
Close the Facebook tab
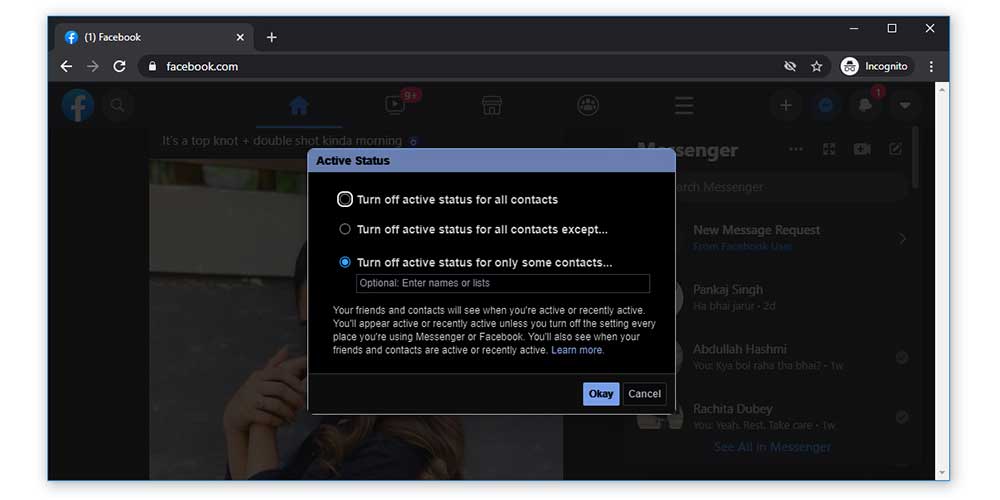click(240, 37)
